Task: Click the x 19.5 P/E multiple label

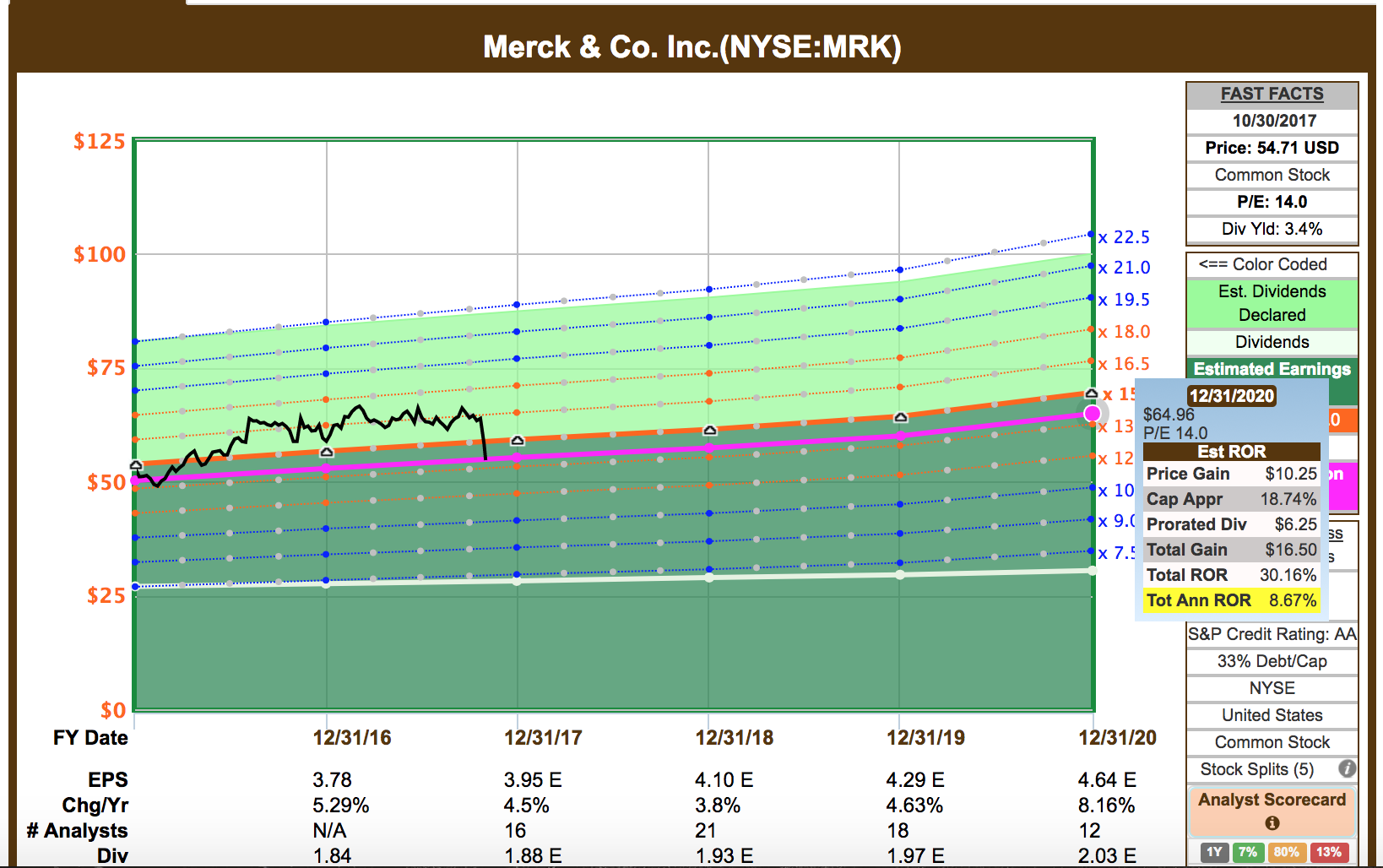Action: coord(1124,300)
